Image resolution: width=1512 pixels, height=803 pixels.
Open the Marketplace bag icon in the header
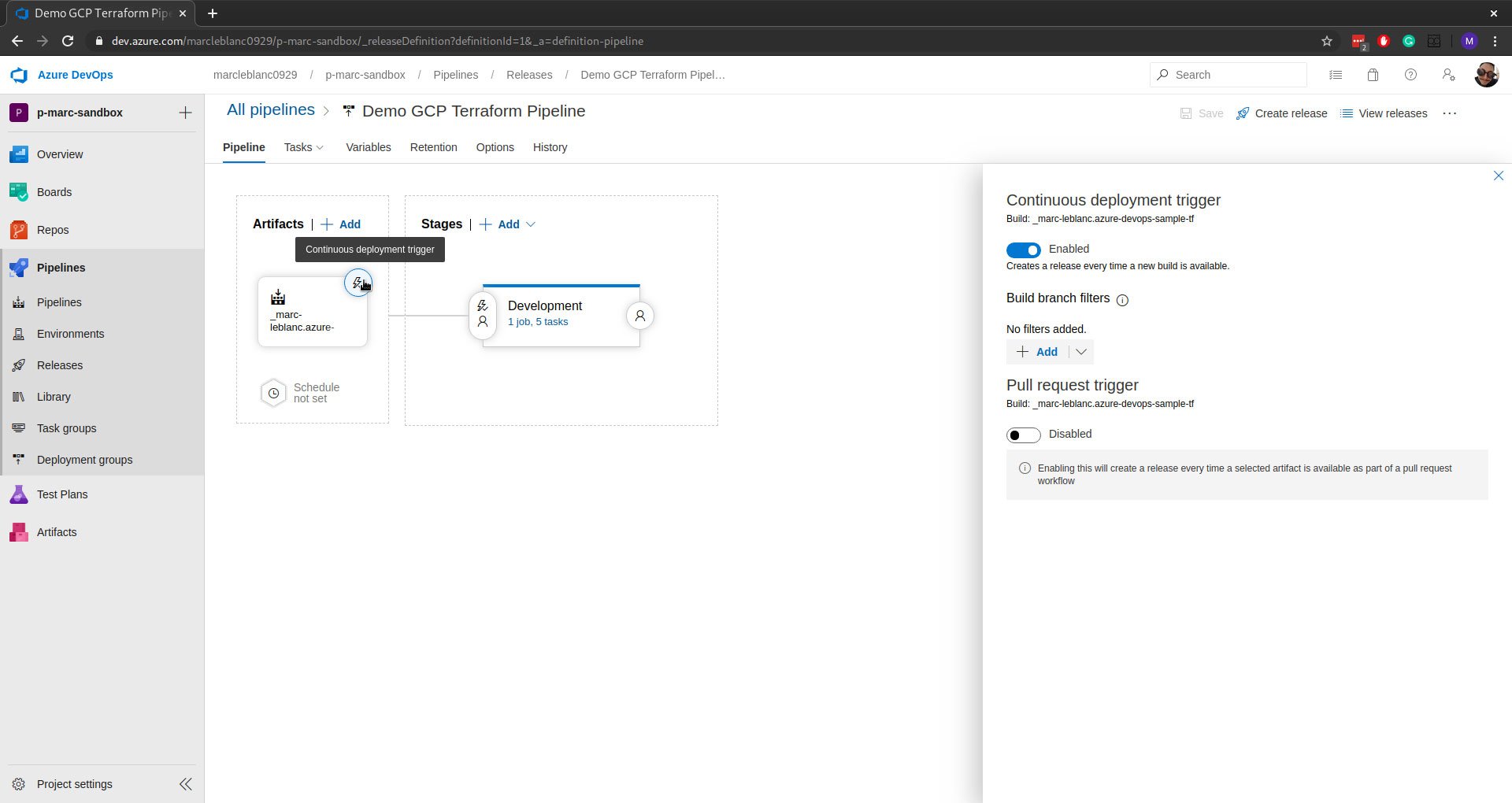(x=1373, y=75)
